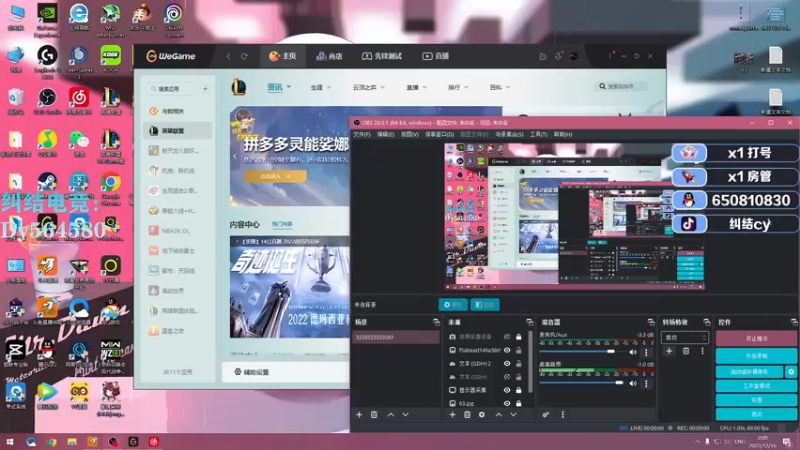Open OBS Studio desktop shortcut
This screenshot has width=800, height=450.
[x=47, y=100]
